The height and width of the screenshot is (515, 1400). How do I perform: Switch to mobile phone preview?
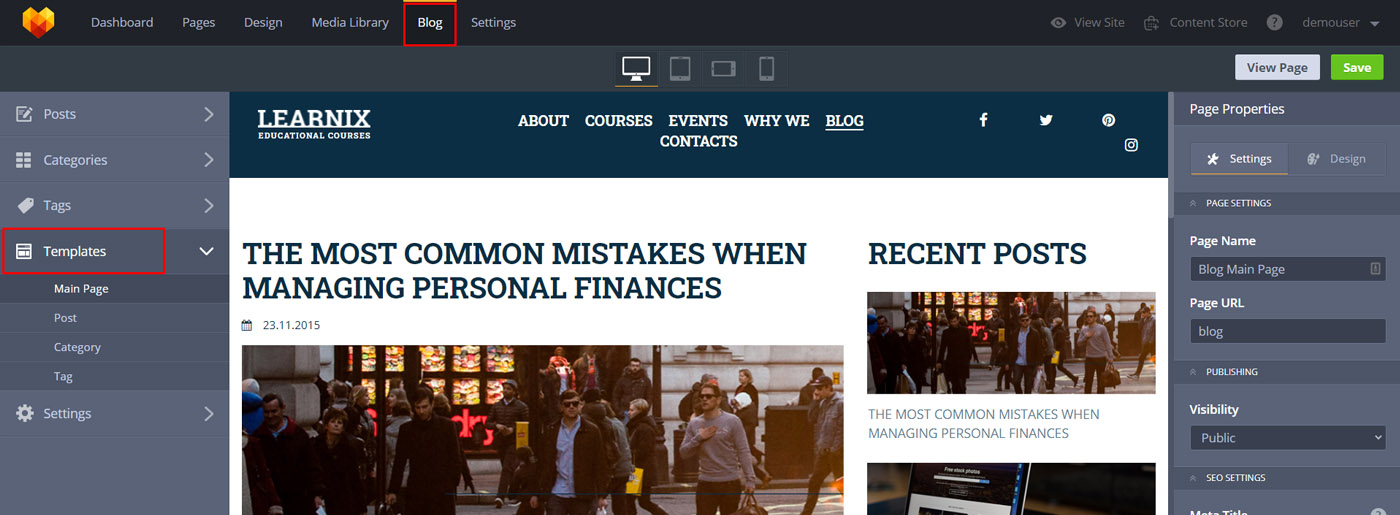(766, 68)
